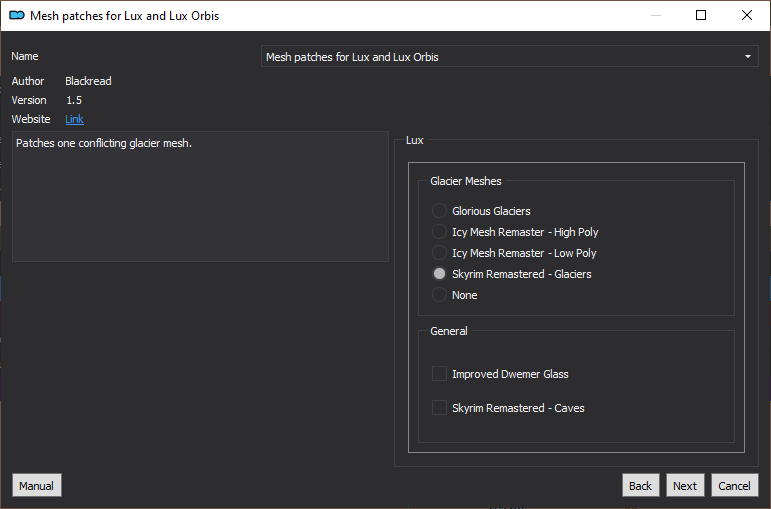Maximize the installer window

coord(701,15)
